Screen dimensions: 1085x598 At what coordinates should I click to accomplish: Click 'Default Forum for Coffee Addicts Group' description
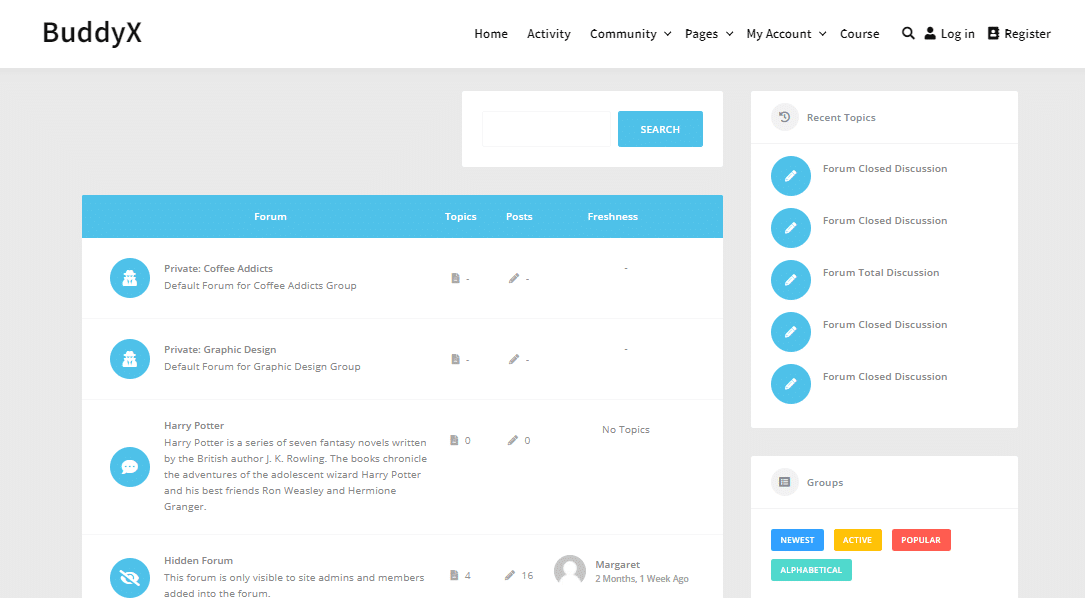click(260, 286)
